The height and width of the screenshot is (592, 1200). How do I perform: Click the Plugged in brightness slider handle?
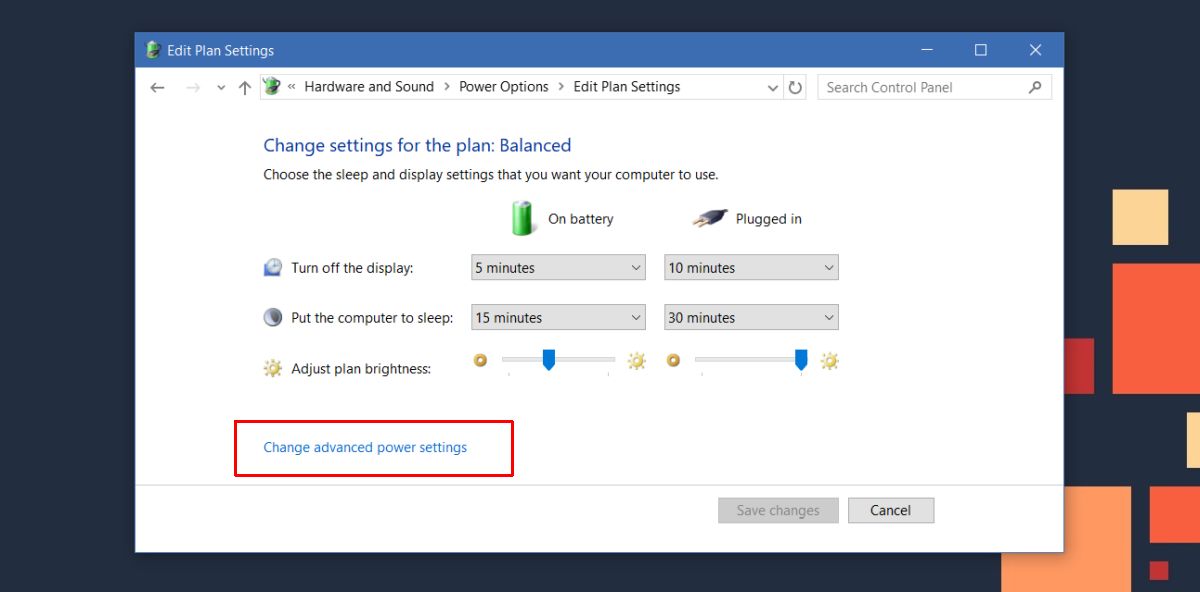click(801, 360)
